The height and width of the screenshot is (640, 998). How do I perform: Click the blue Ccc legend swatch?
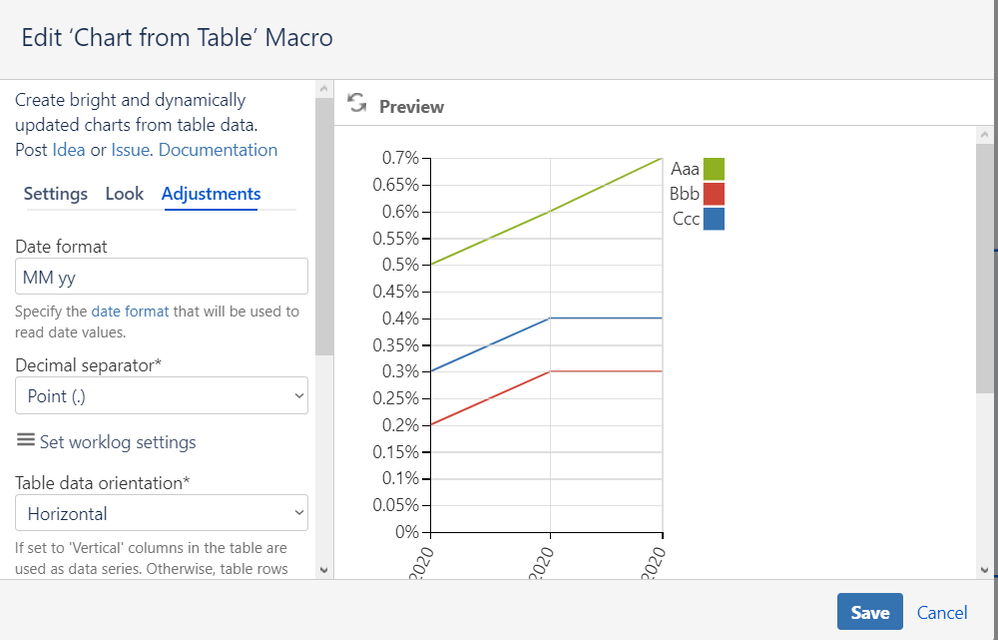point(713,219)
